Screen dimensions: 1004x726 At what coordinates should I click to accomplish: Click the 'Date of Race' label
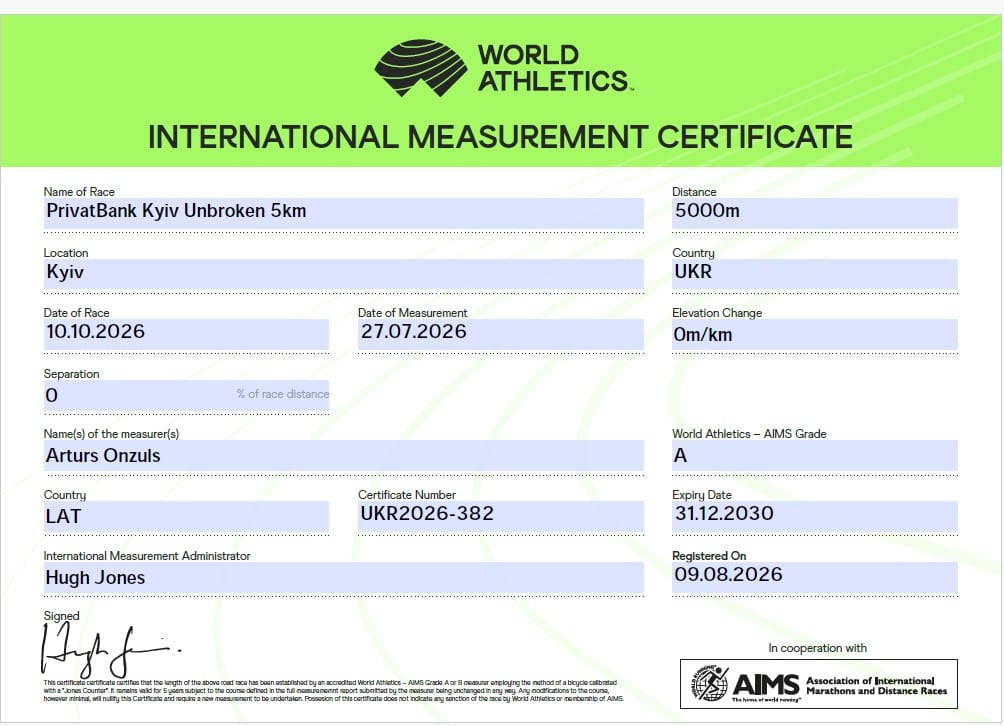pyautogui.click(x=76, y=312)
